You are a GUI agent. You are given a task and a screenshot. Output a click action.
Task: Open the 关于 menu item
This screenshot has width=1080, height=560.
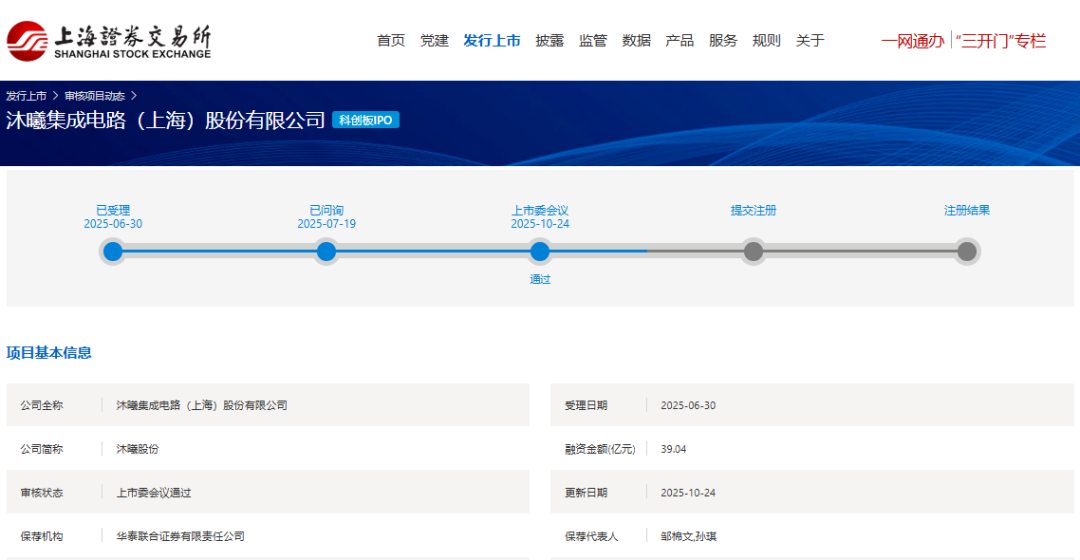click(810, 41)
